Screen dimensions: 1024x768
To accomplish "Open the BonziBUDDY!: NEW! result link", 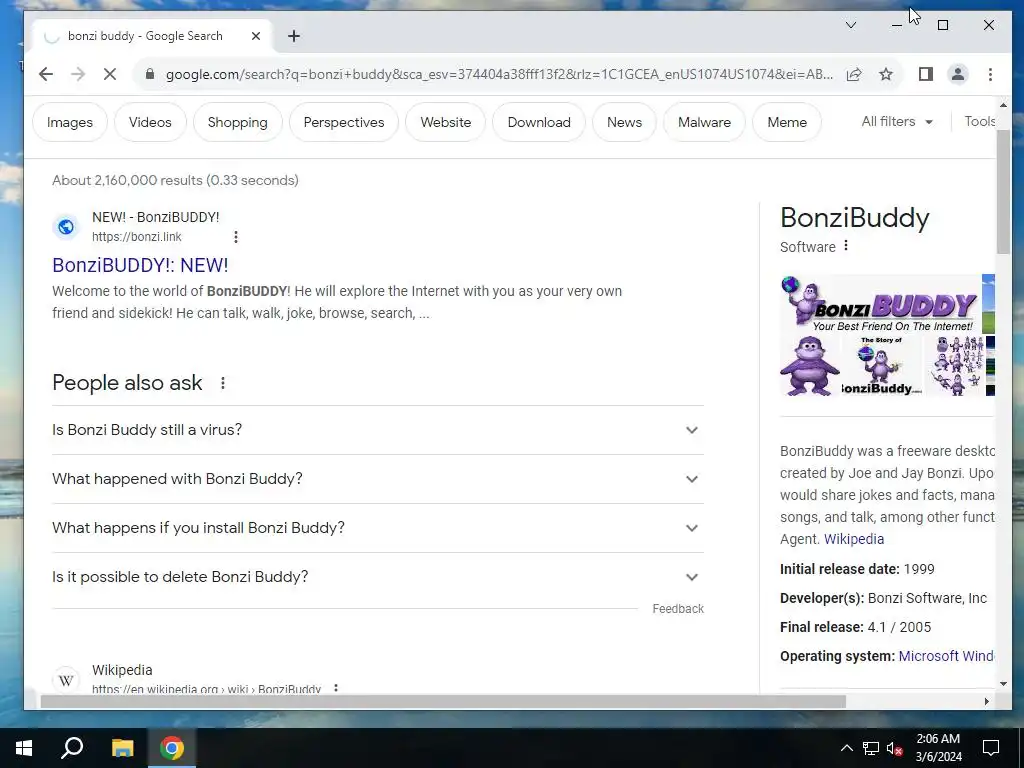I will pos(140,265).
